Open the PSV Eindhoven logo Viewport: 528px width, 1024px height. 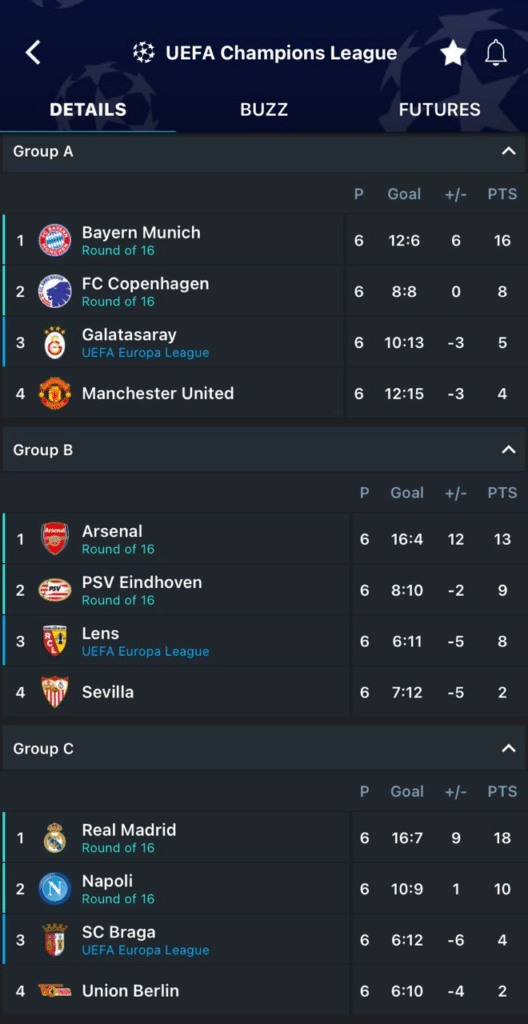point(55,590)
